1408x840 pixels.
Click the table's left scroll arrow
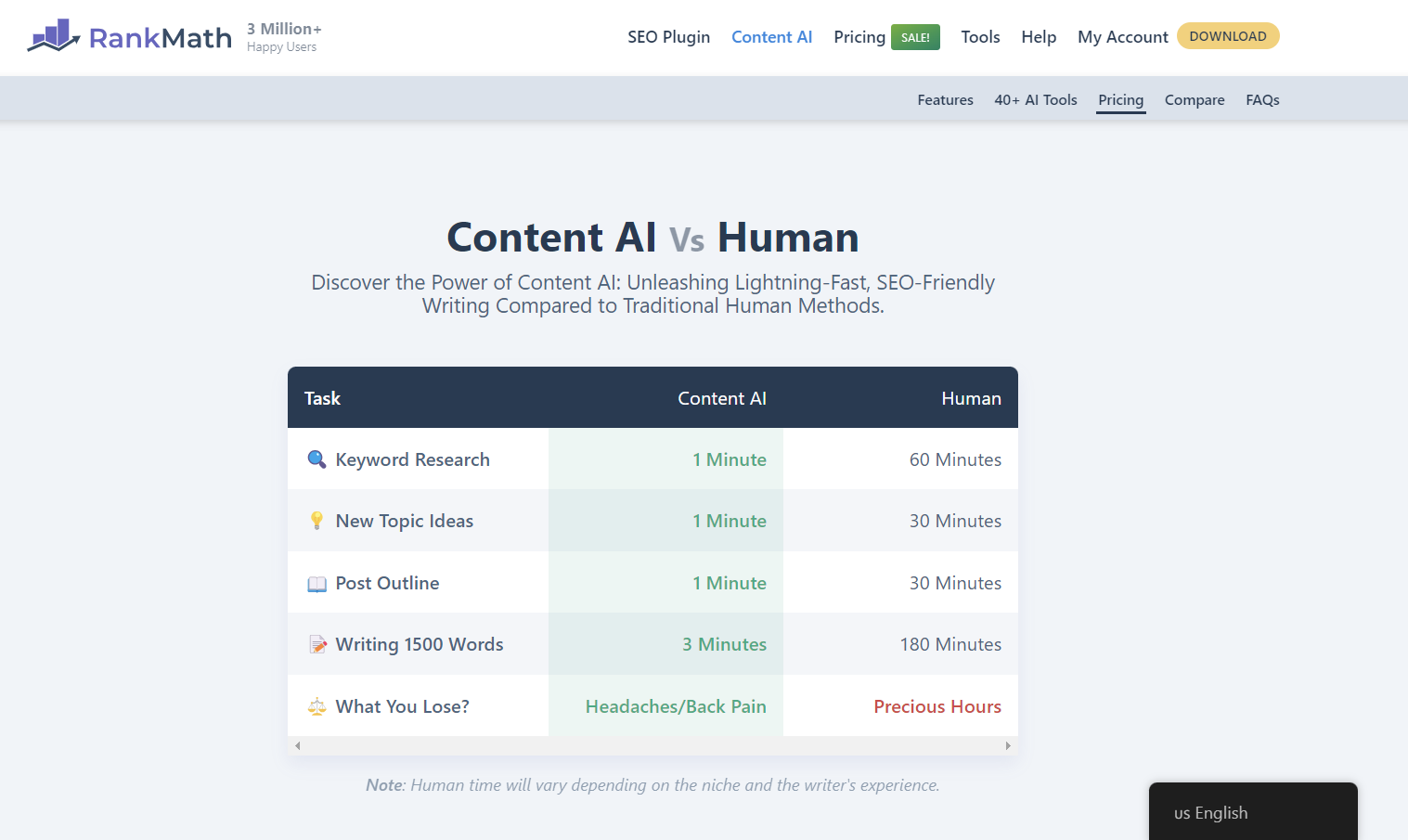click(x=297, y=745)
